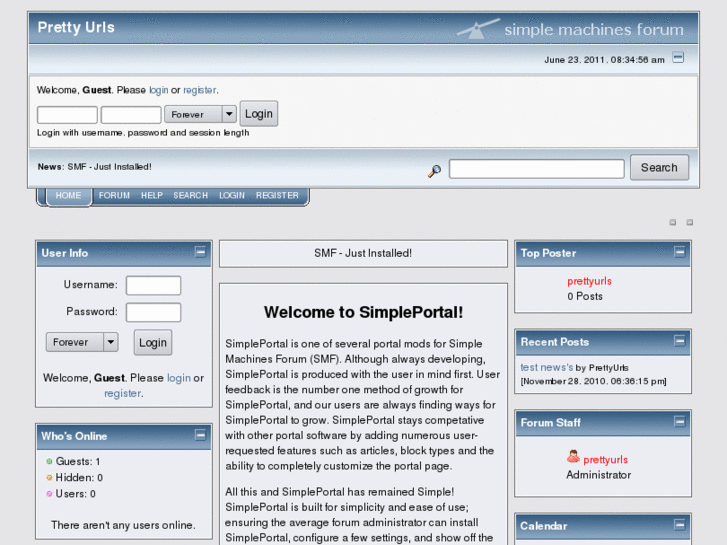Focus the User Info Password field

point(153,312)
